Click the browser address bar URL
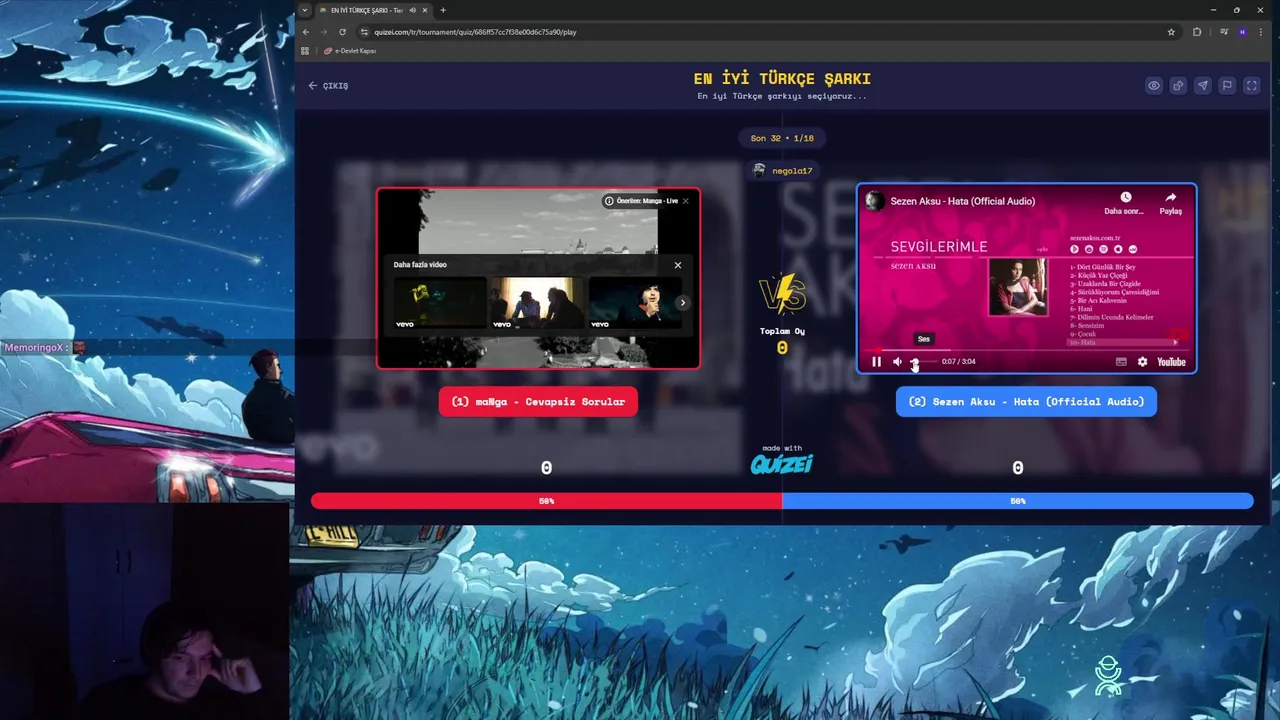1280x720 pixels. coord(475,32)
